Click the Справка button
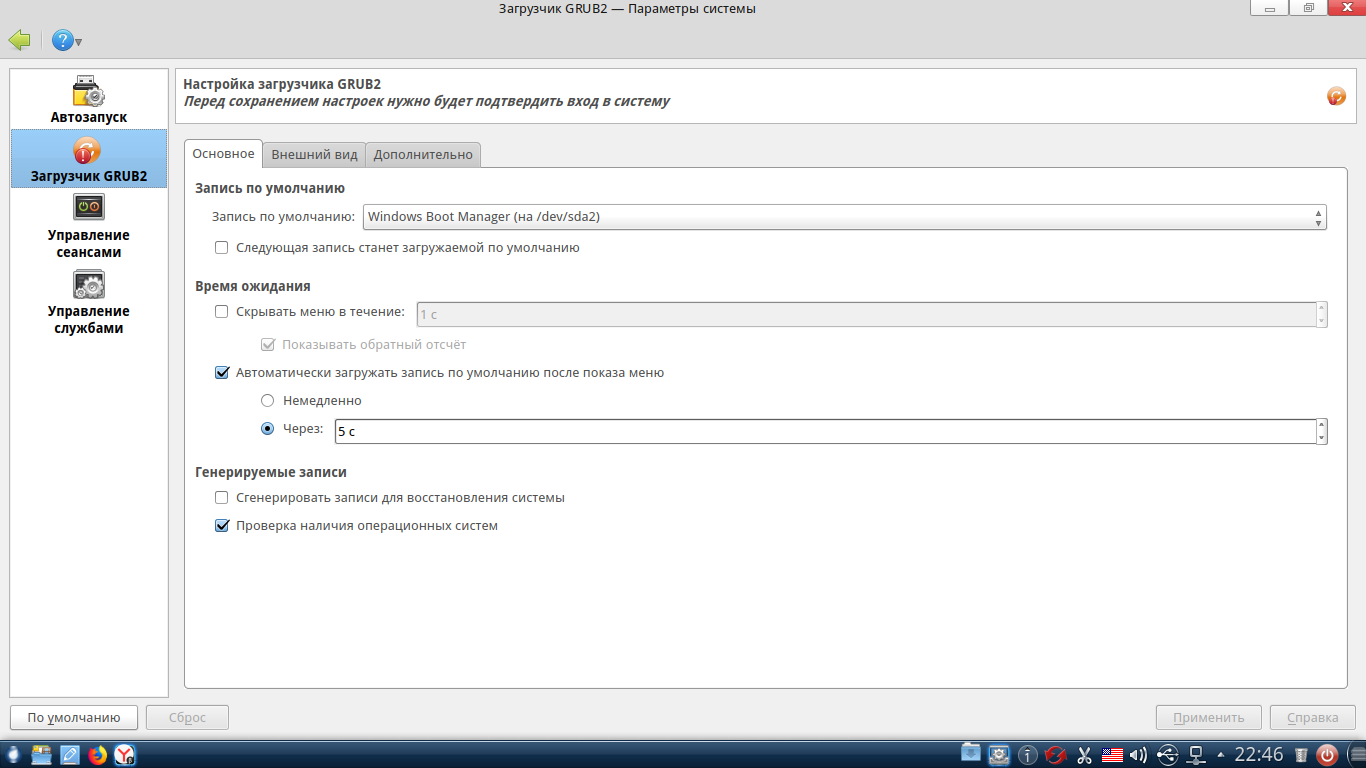Image resolution: width=1366 pixels, height=768 pixels. [1313, 717]
